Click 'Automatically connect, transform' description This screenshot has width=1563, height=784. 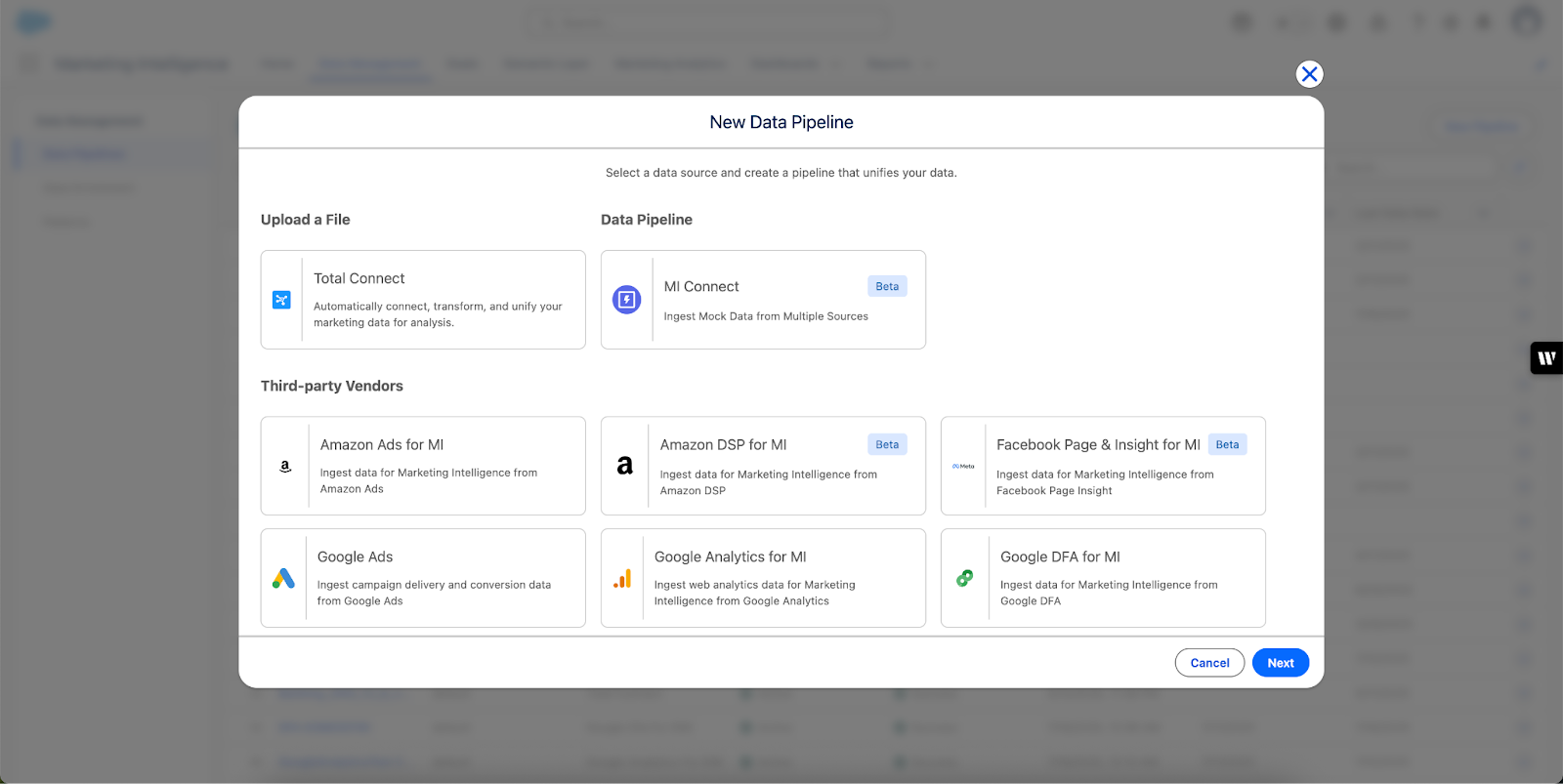click(x=438, y=314)
